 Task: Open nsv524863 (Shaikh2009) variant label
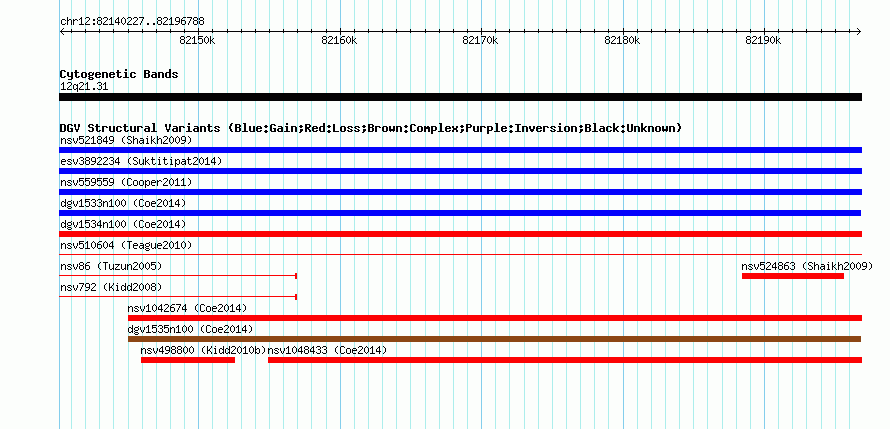coord(807,266)
